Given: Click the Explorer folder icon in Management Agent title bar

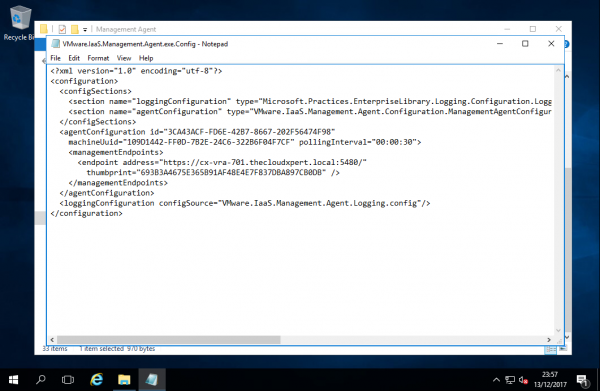Looking at the screenshot, I should tap(44, 29).
